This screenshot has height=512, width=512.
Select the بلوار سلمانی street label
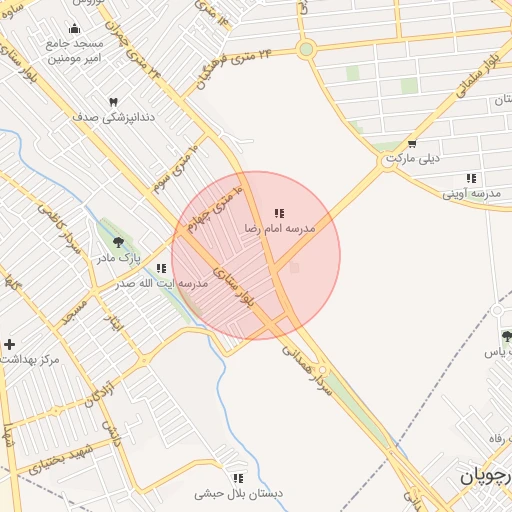479,75
